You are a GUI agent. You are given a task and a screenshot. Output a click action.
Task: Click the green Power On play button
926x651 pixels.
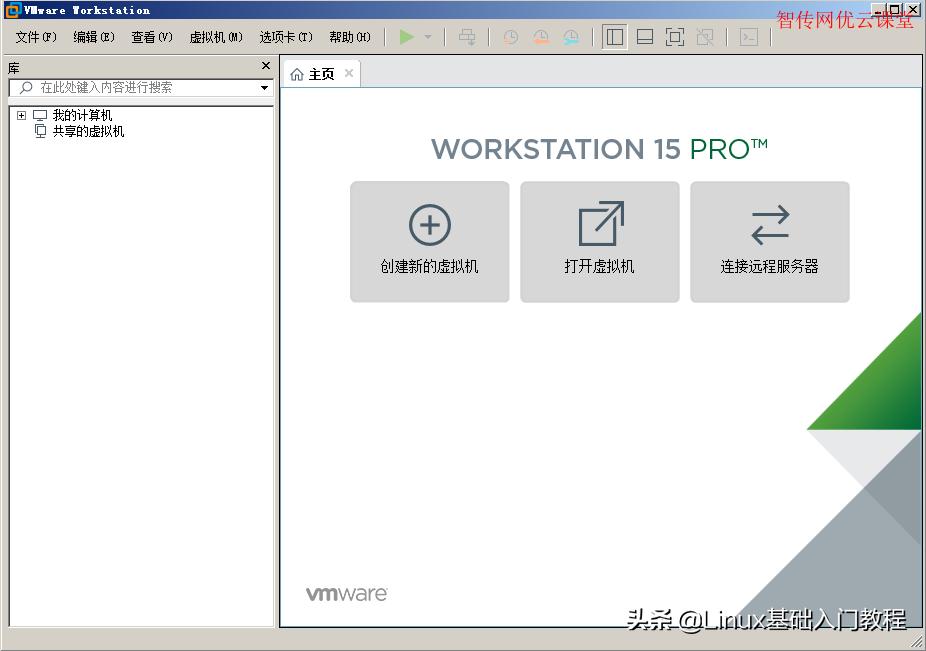[x=406, y=37]
